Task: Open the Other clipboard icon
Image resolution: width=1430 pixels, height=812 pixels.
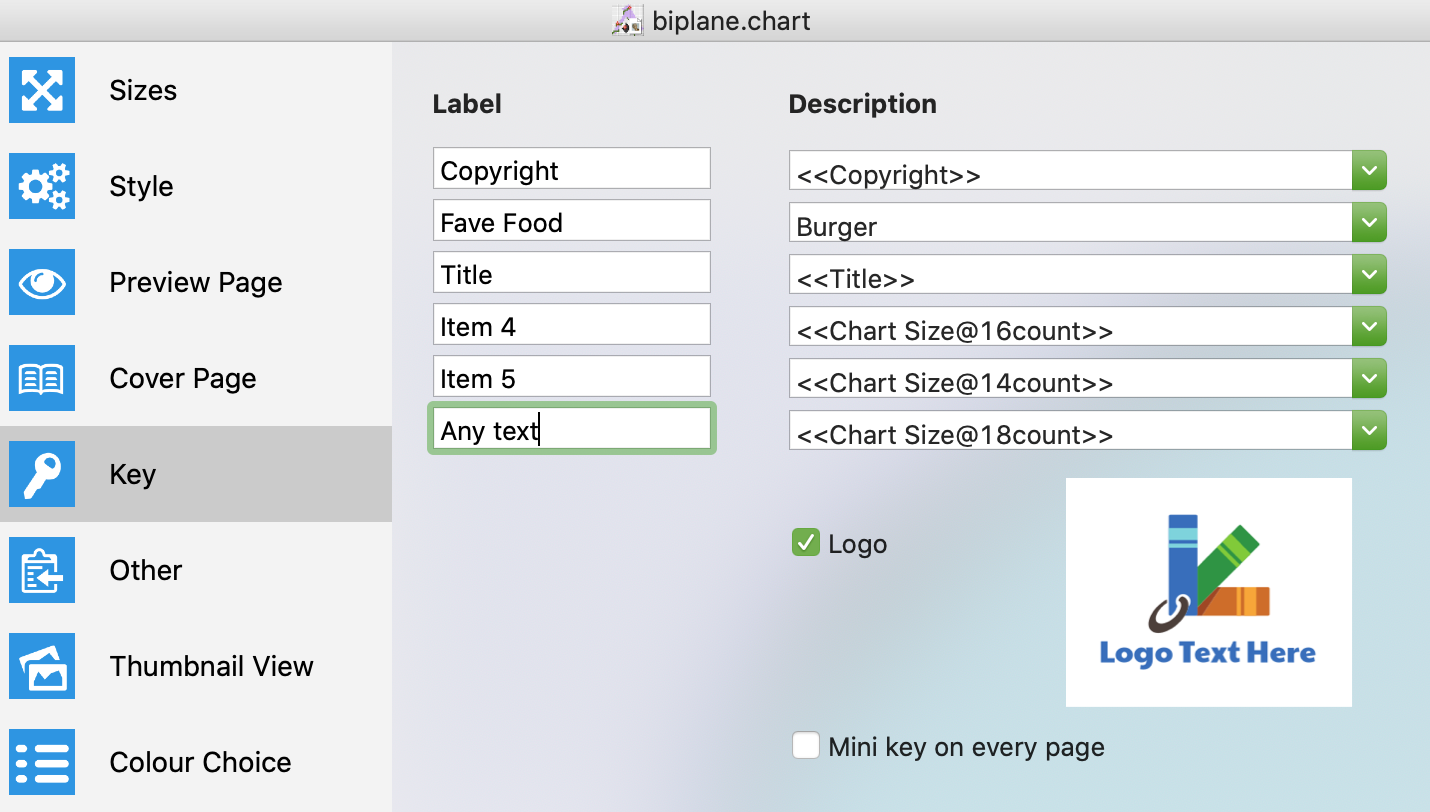Action: 42,570
